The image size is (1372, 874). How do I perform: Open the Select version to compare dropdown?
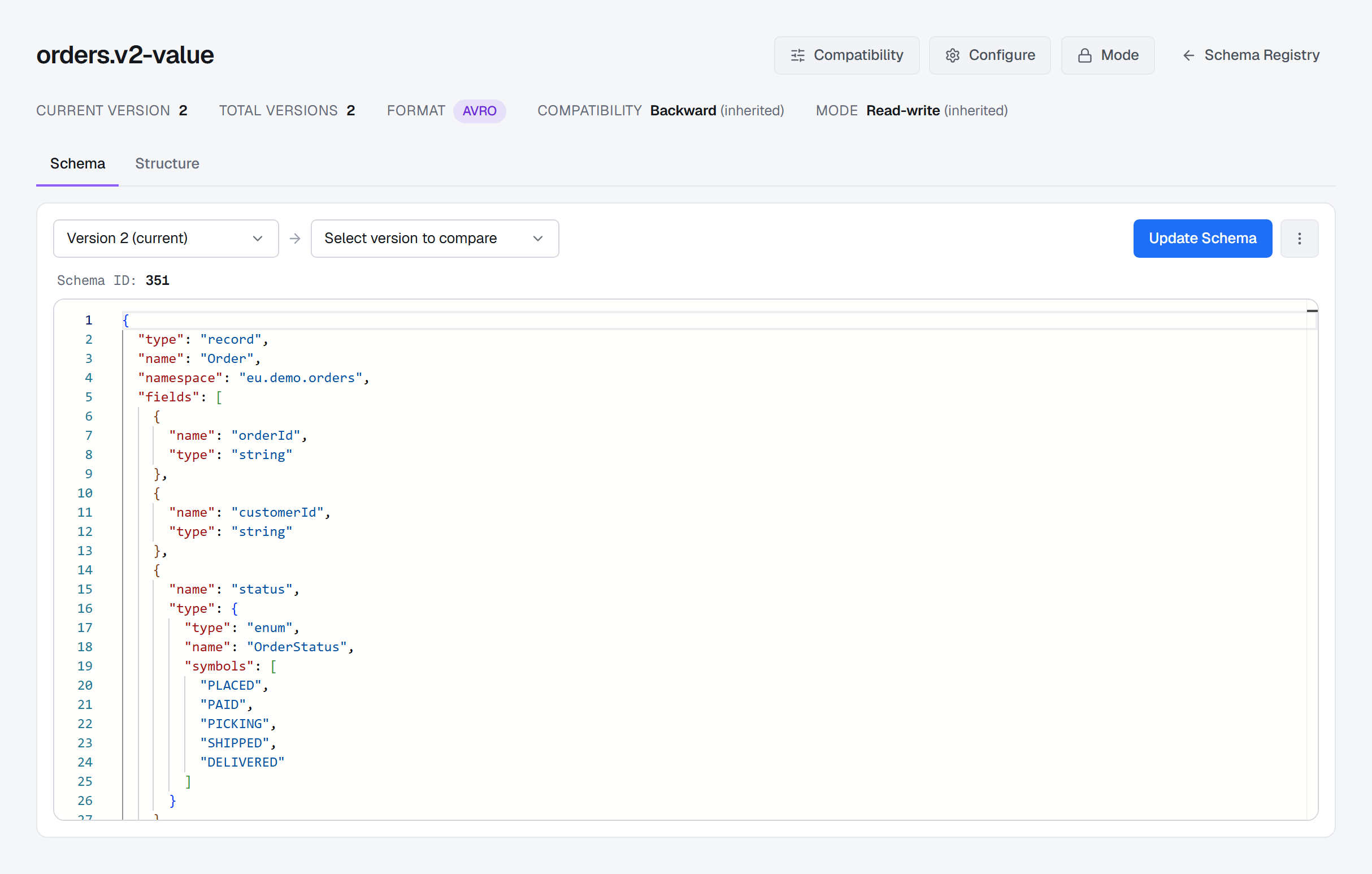coord(435,239)
